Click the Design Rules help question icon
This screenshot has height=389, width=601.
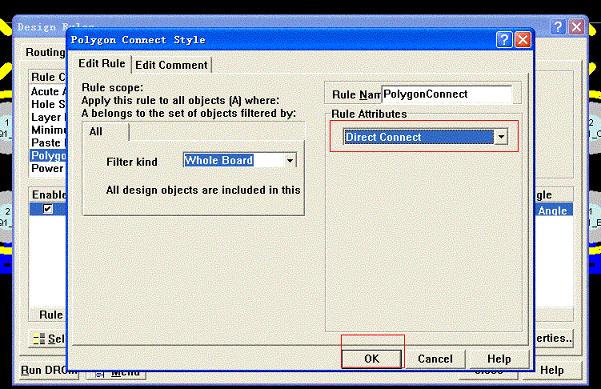558,27
